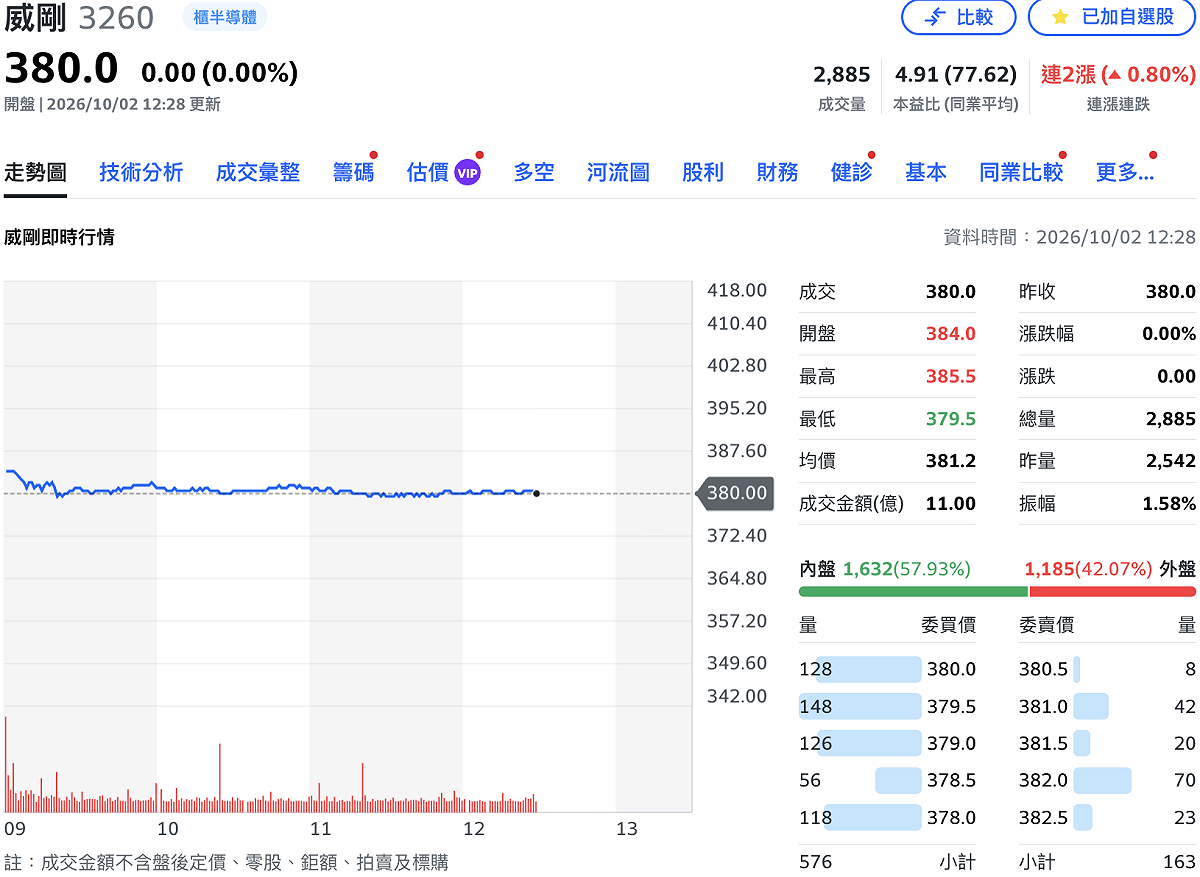Click the 威剛 stock name heading
The width and height of the screenshot is (1200, 877).
[35, 17]
